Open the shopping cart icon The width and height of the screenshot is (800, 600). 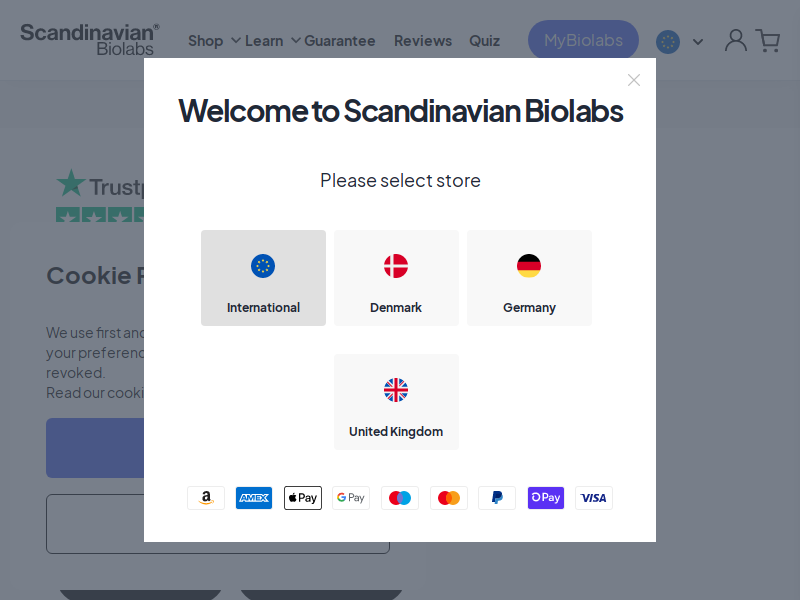(768, 40)
